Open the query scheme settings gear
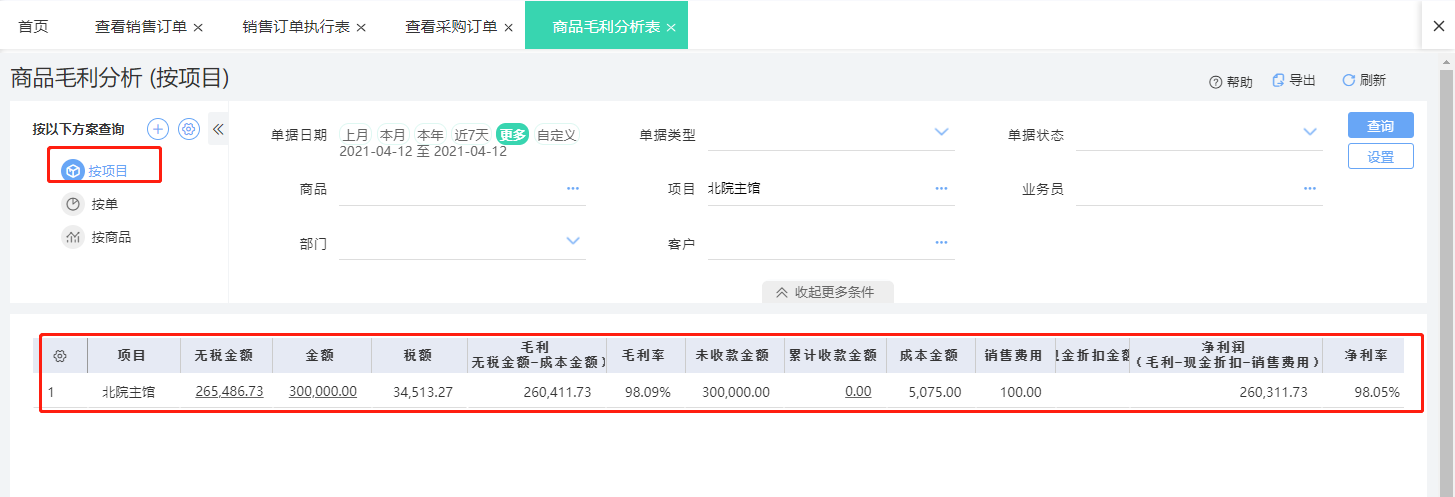This screenshot has height=497, width=1455. [189, 129]
